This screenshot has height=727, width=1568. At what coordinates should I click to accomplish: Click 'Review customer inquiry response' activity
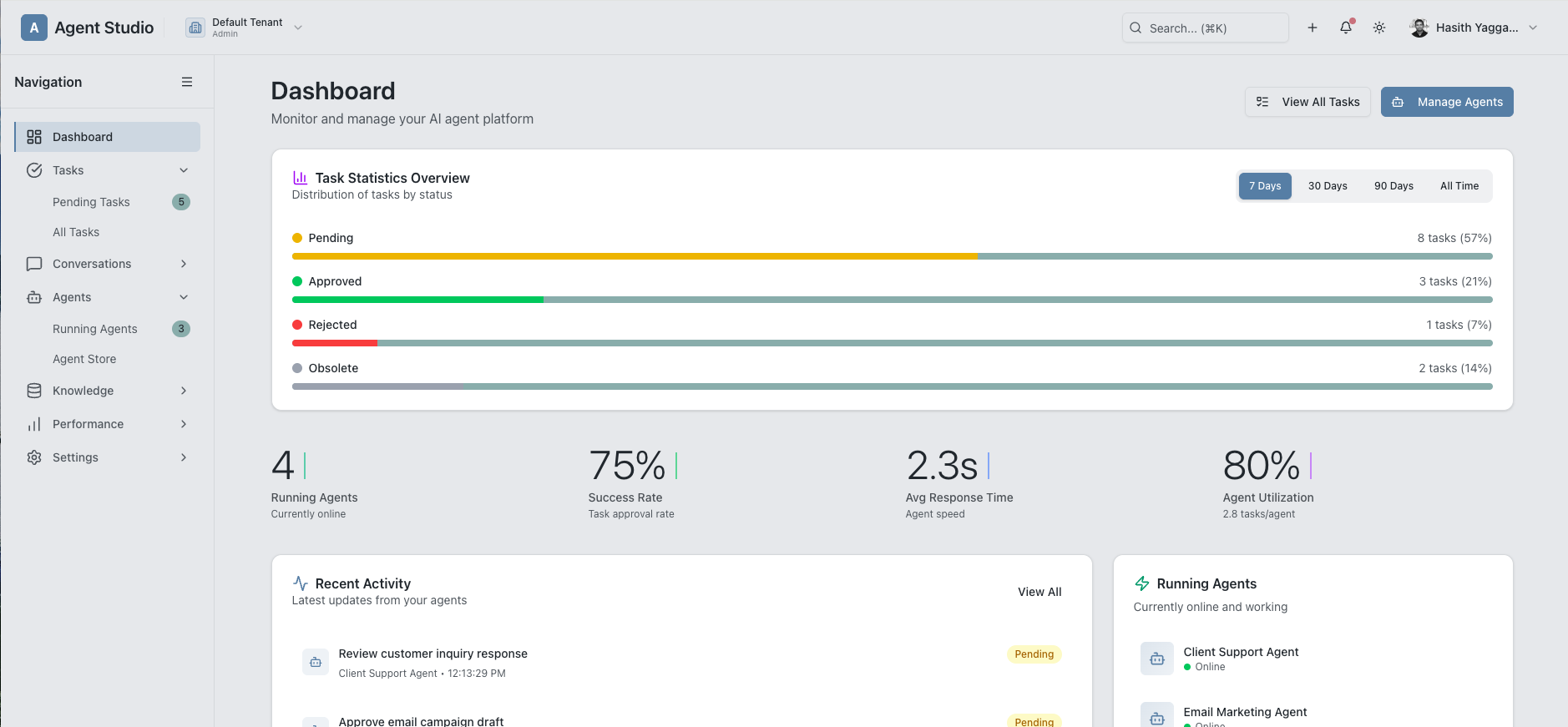432,654
